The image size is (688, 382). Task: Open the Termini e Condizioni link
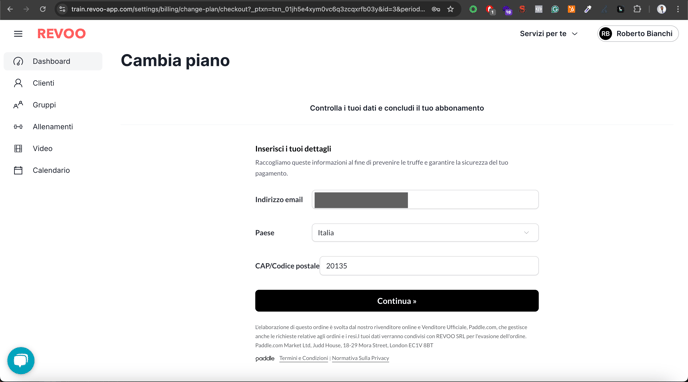[x=304, y=358]
